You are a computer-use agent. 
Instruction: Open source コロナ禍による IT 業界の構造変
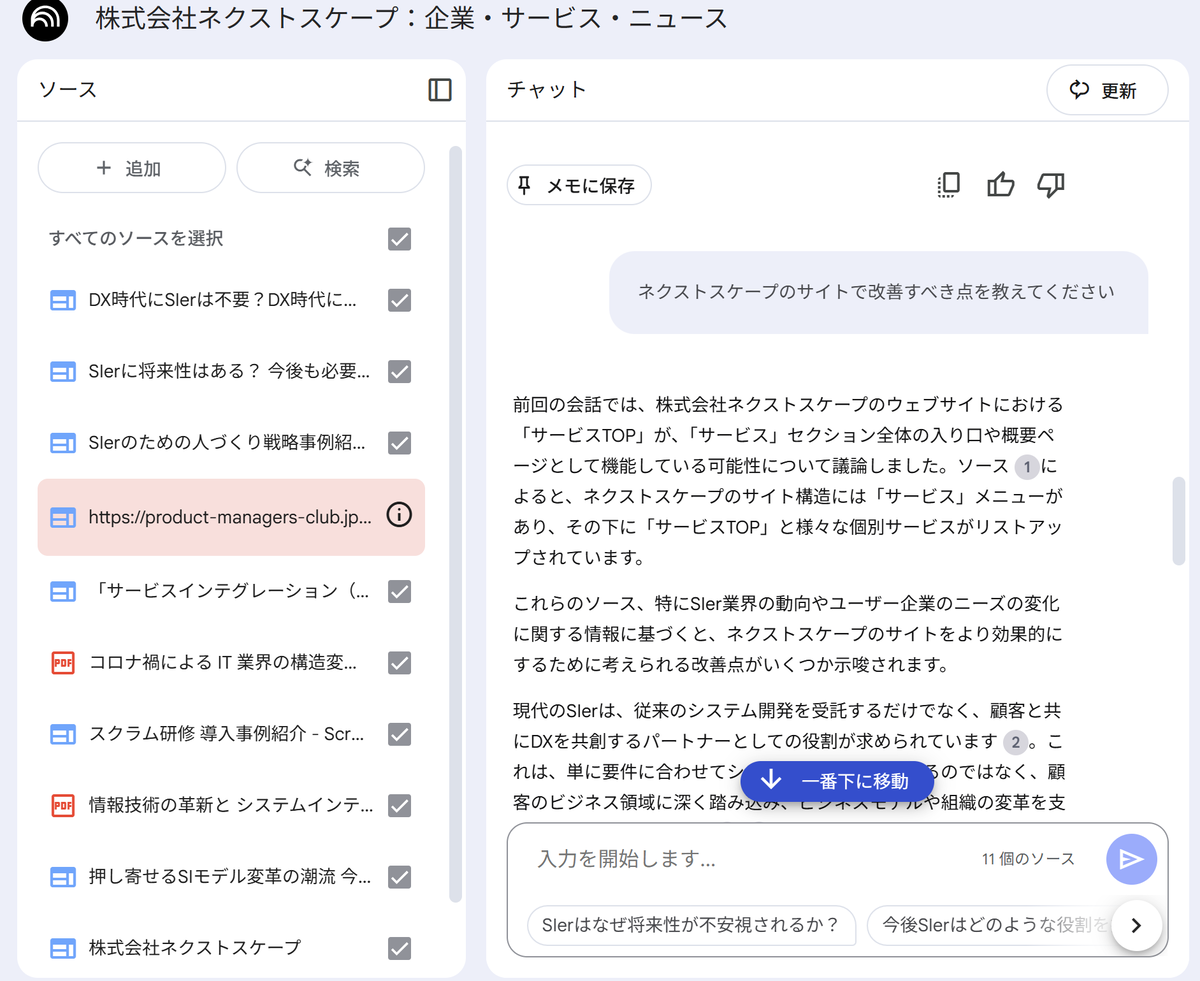[x=223, y=662]
